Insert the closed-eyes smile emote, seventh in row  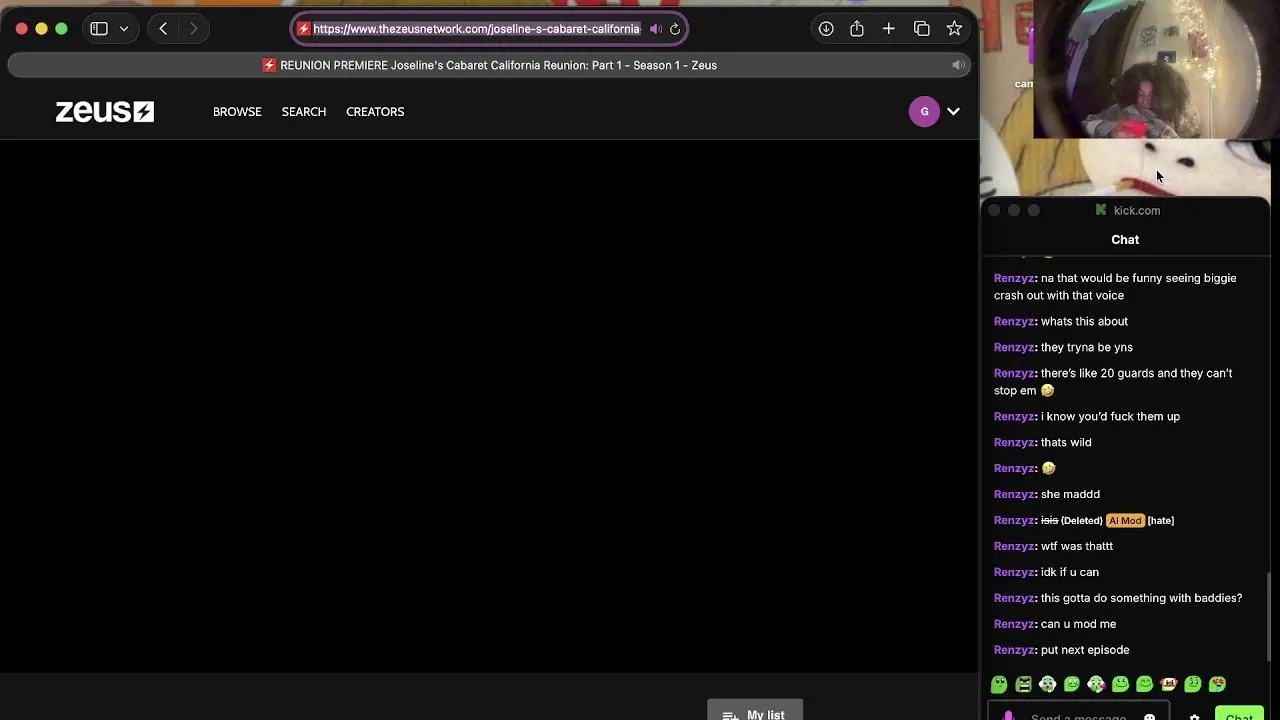(x=1144, y=684)
